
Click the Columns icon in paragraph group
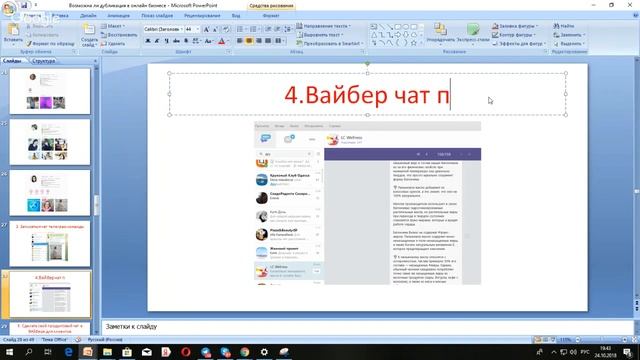[x=279, y=41]
